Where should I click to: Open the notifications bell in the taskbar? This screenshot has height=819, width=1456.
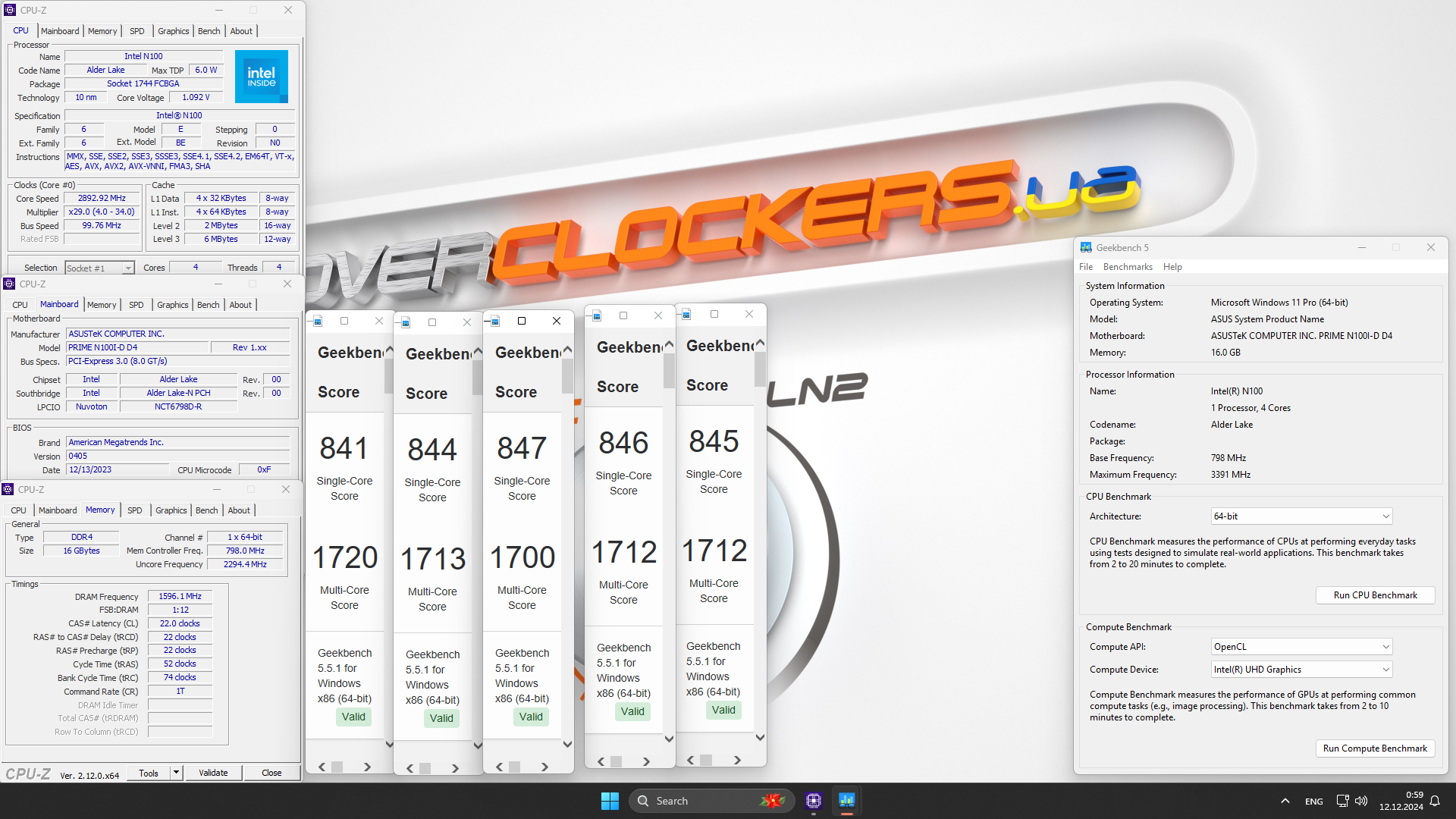tap(1435, 801)
